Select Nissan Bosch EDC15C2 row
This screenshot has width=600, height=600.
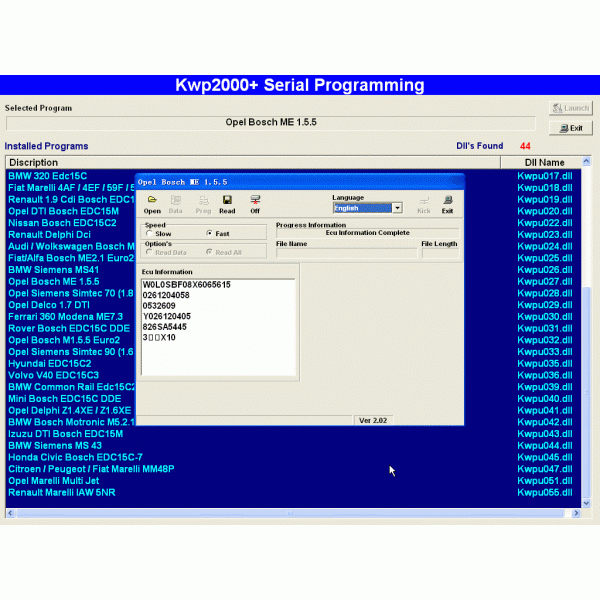[62, 223]
